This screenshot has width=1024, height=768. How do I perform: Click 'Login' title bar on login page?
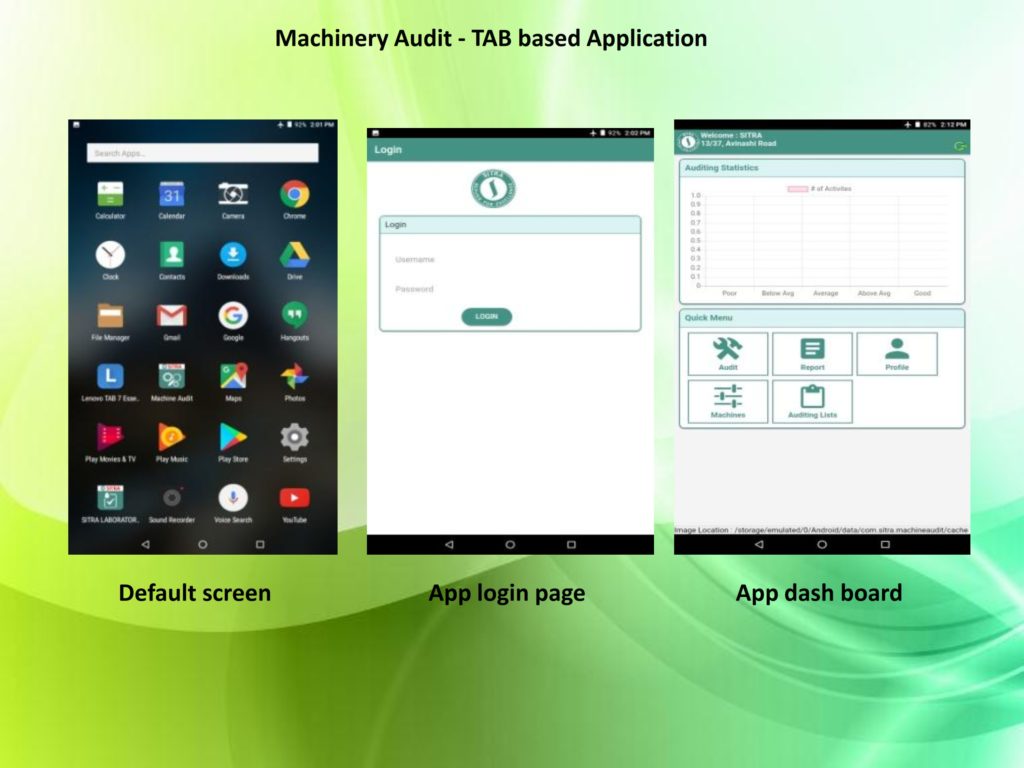coord(510,150)
